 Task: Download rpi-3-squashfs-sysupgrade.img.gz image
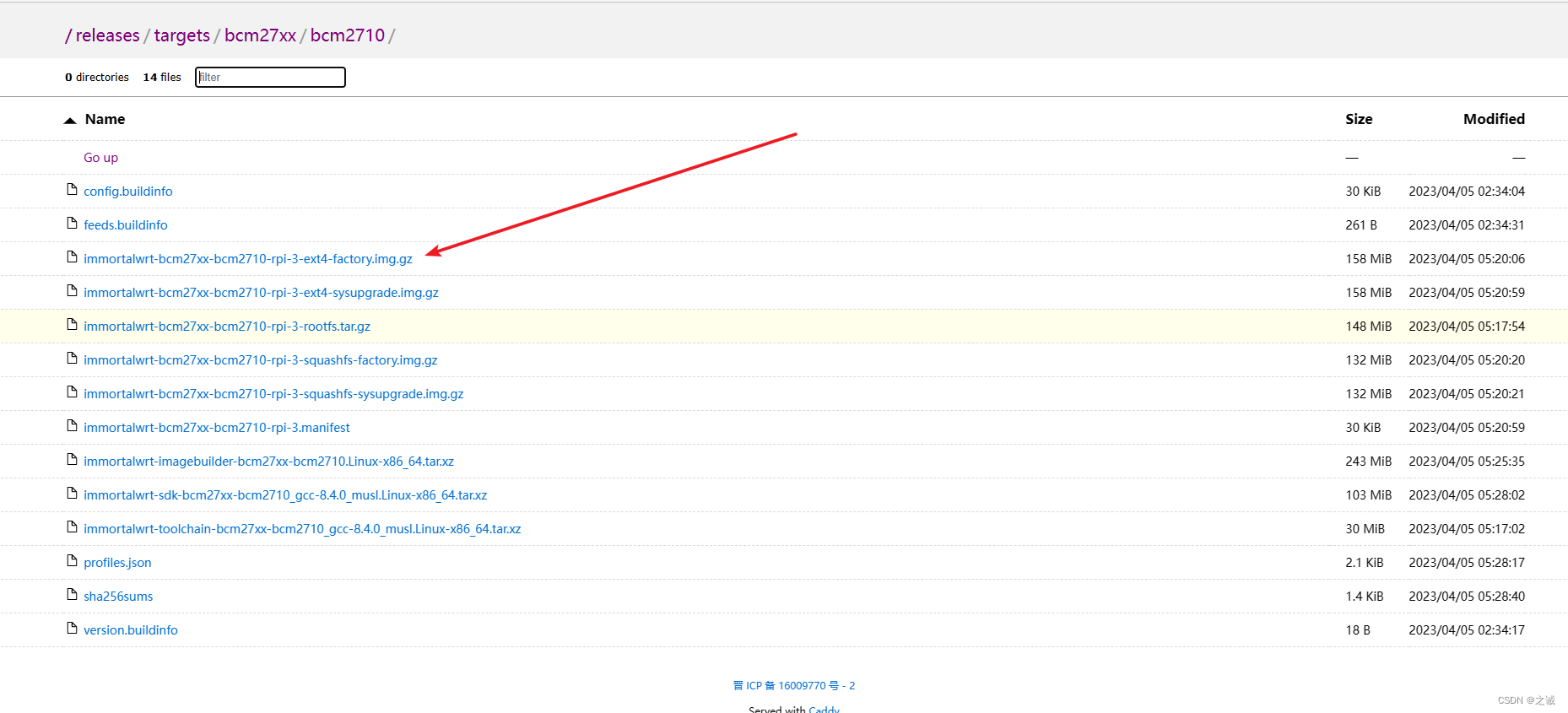coord(273,394)
